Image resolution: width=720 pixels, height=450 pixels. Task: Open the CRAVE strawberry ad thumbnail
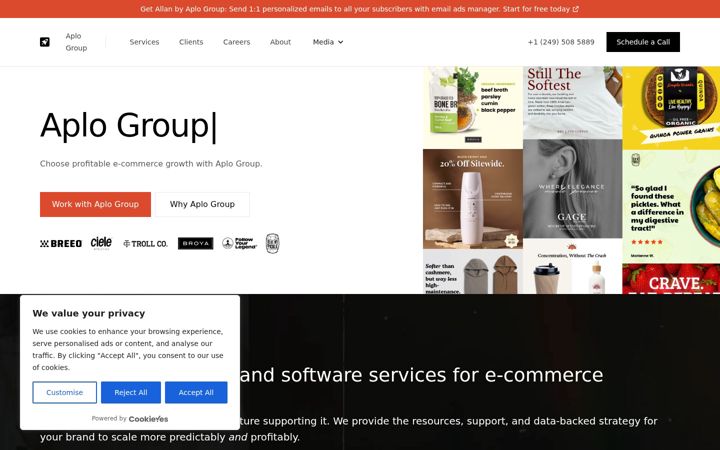671,279
